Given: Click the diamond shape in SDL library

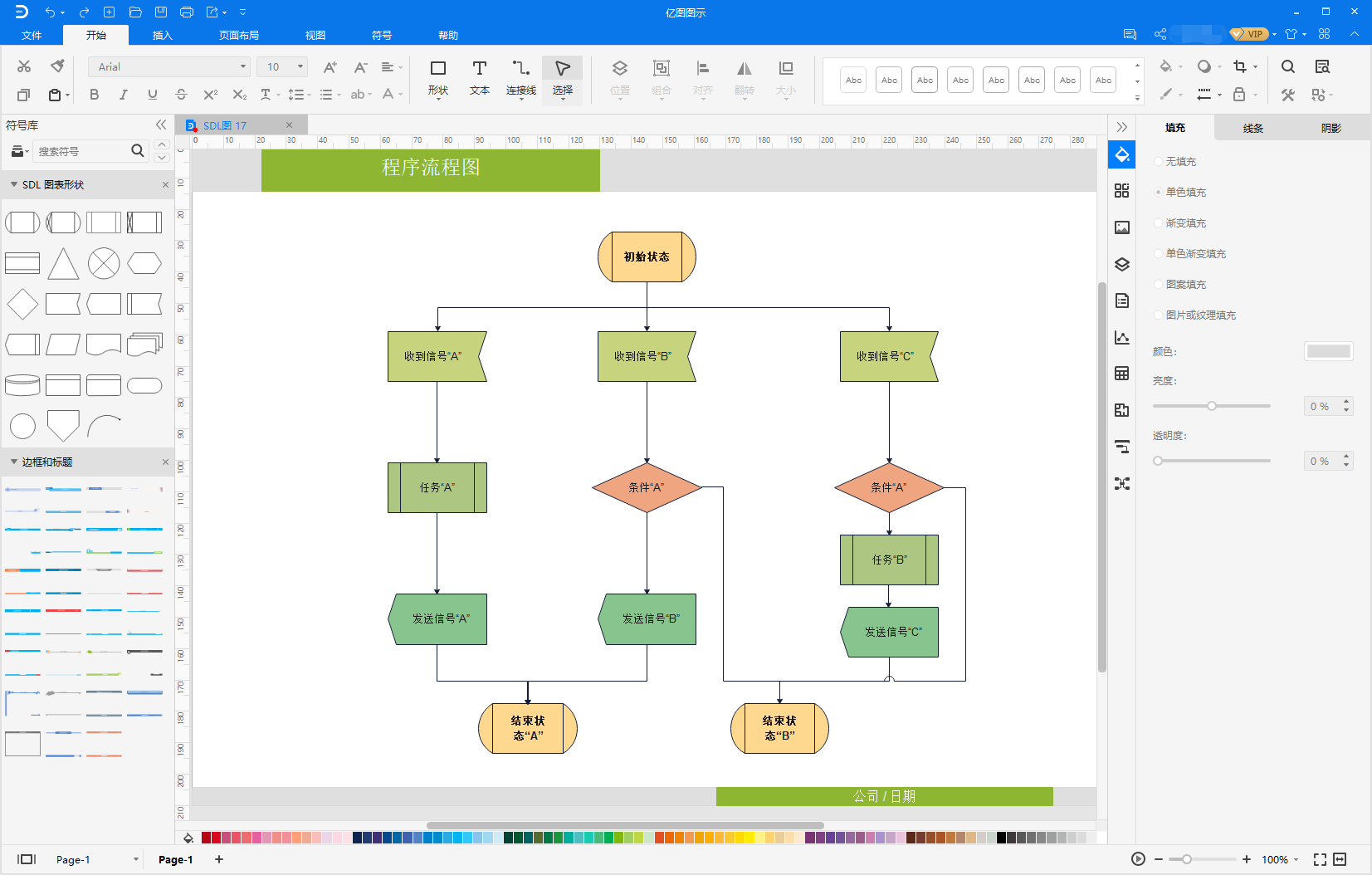Looking at the screenshot, I should [22, 304].
